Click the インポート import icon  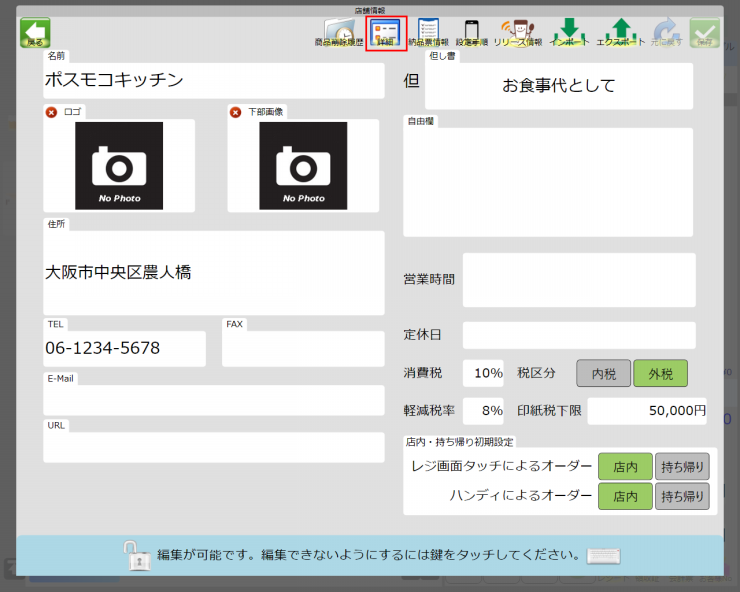pyautogui.click(x=570, y=32)
